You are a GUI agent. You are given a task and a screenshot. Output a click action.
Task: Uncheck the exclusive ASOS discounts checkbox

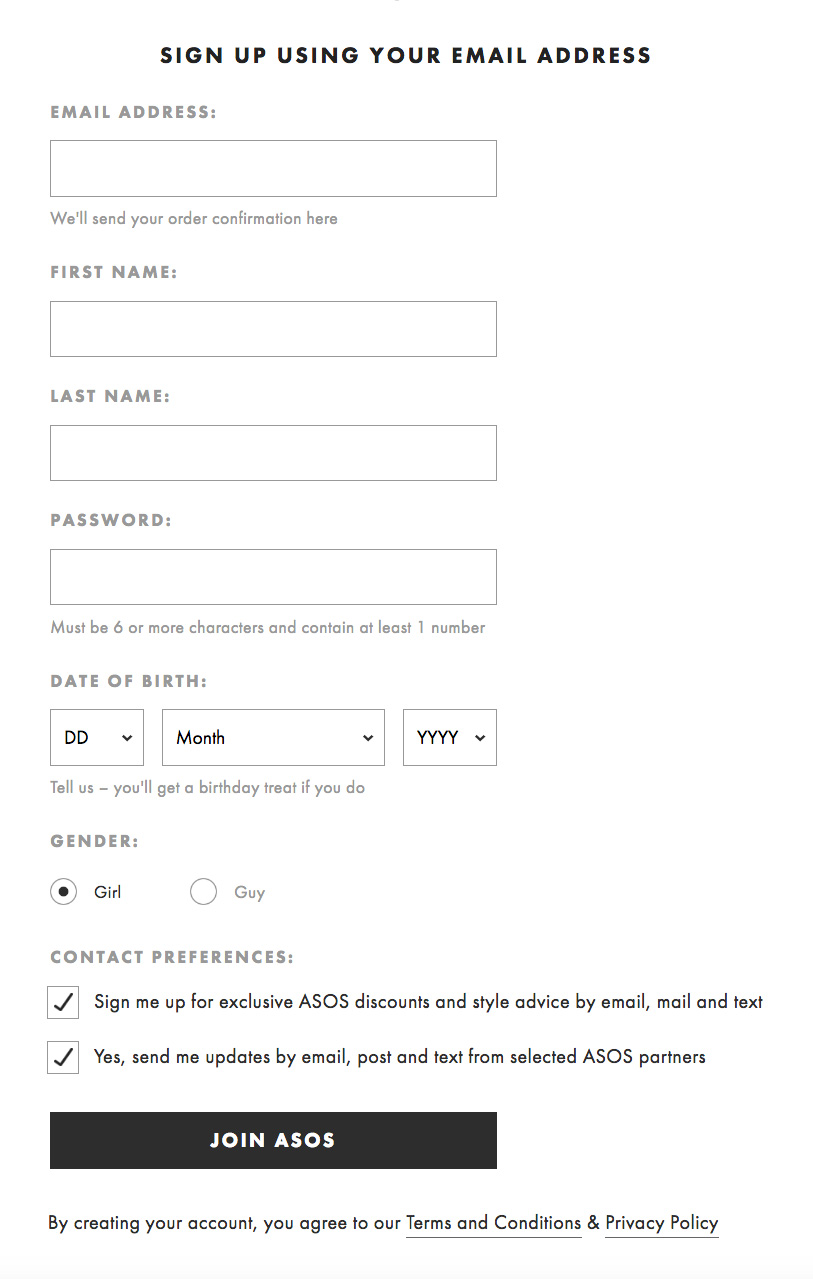[x=64, y=1002]
